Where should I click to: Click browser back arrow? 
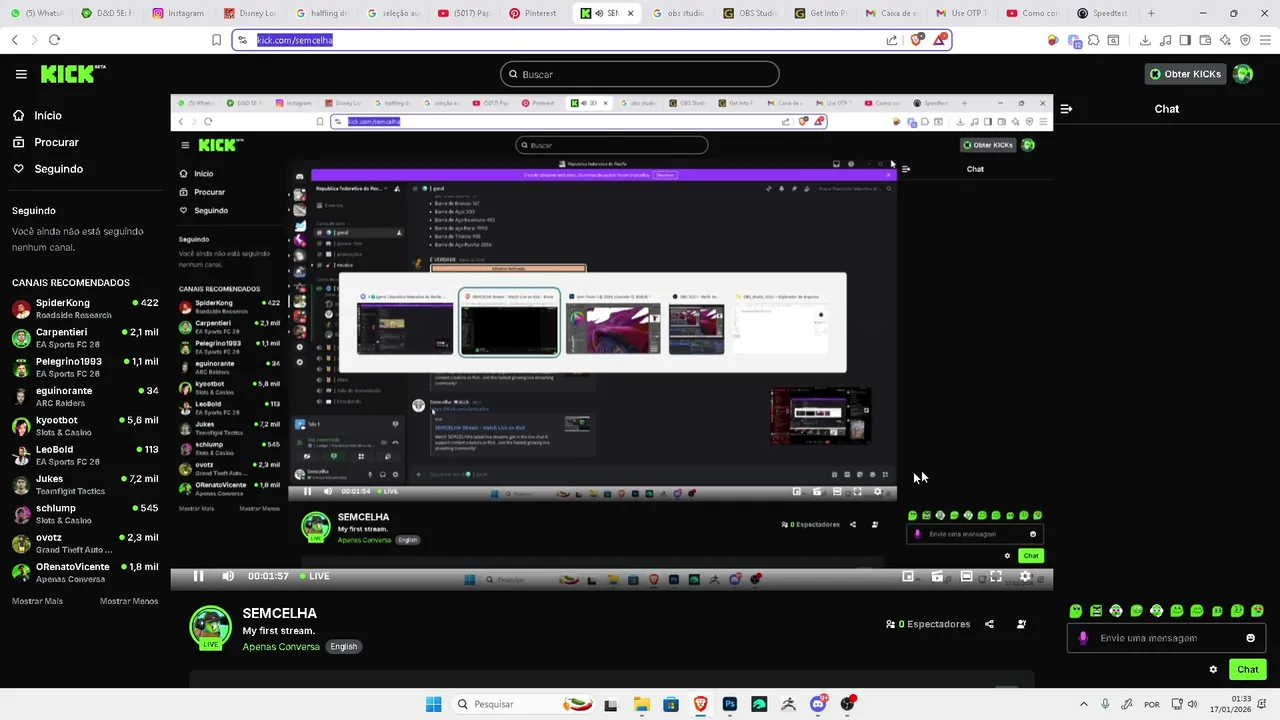14,40
